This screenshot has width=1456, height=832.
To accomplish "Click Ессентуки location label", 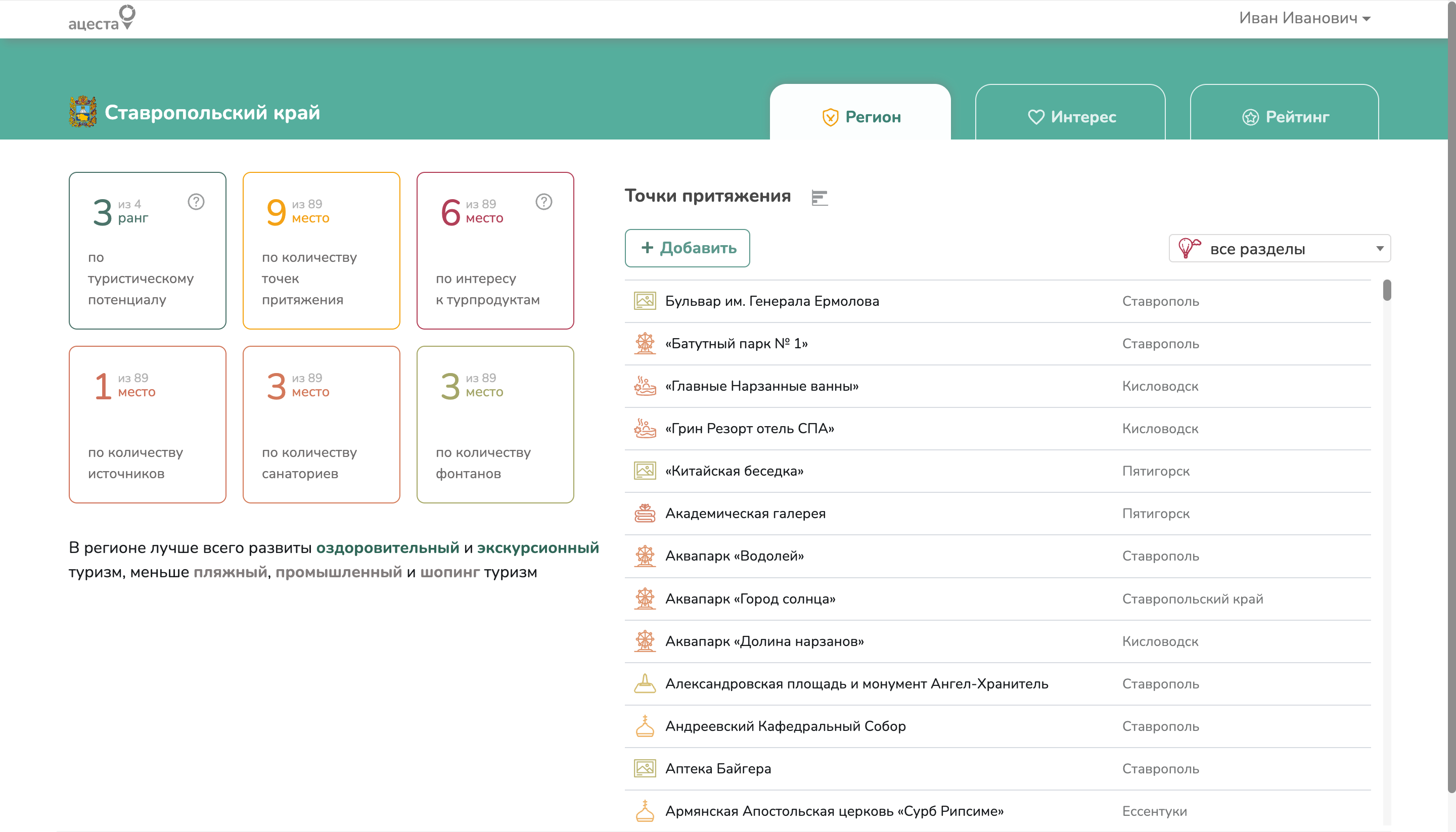I will tap(1154, 811).
